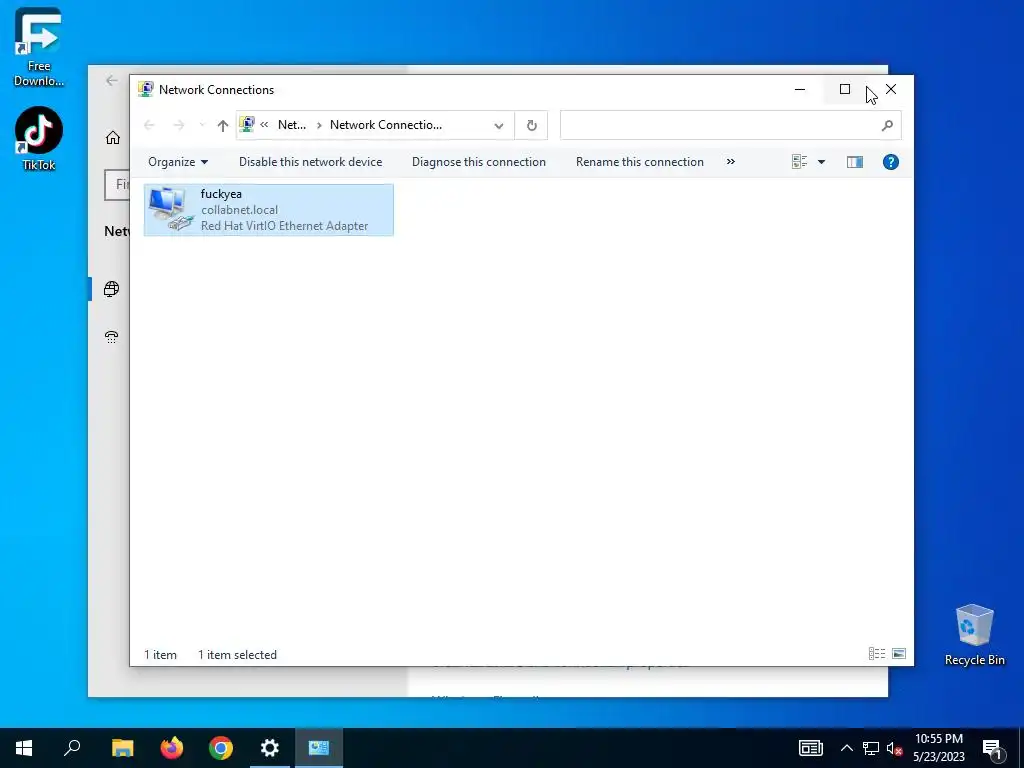Viewport: 1024px width, 768px height.
Task: Open the Organize menu
Action: [178, 162]
